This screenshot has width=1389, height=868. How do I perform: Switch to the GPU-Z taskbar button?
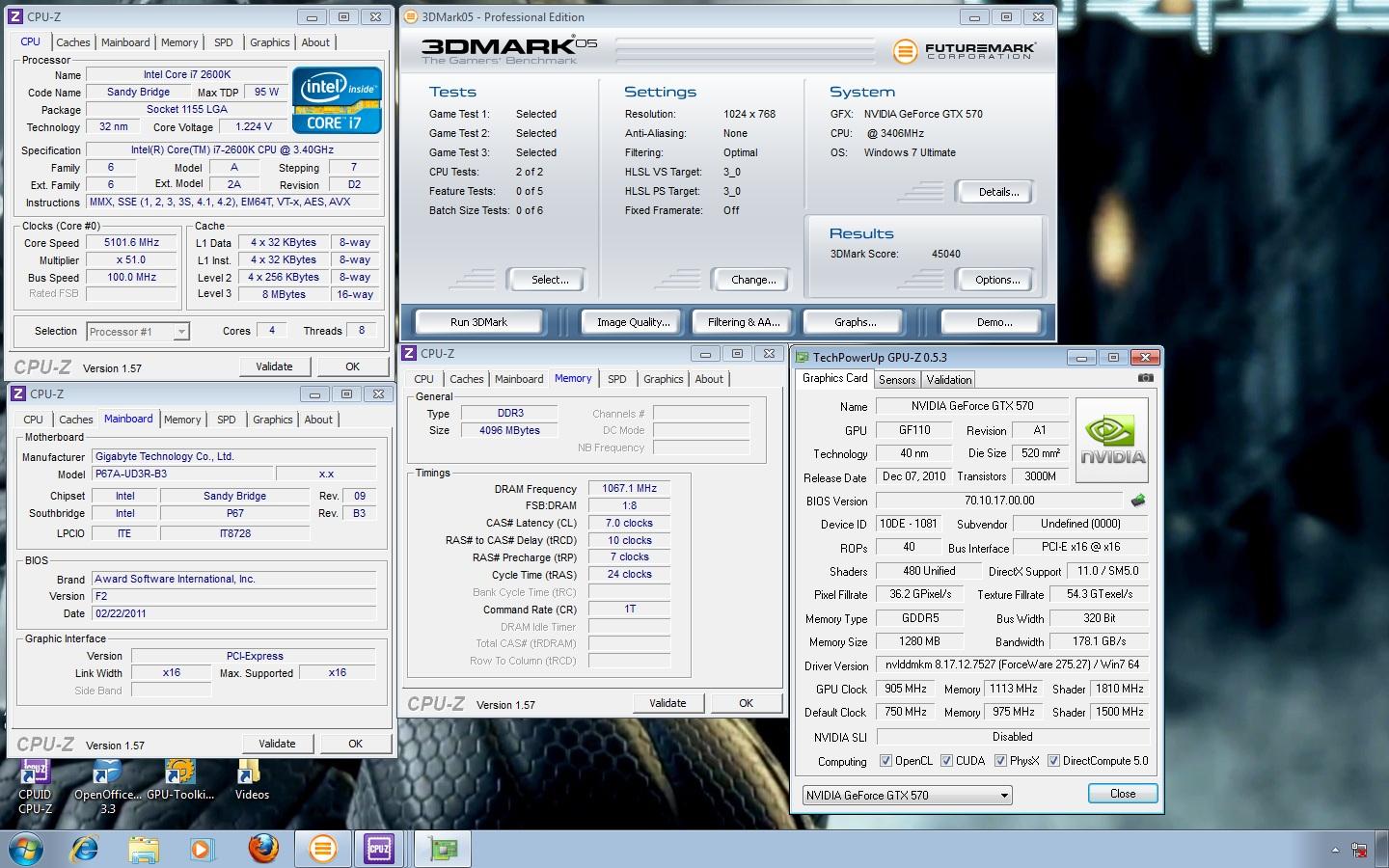coord(443,849)
